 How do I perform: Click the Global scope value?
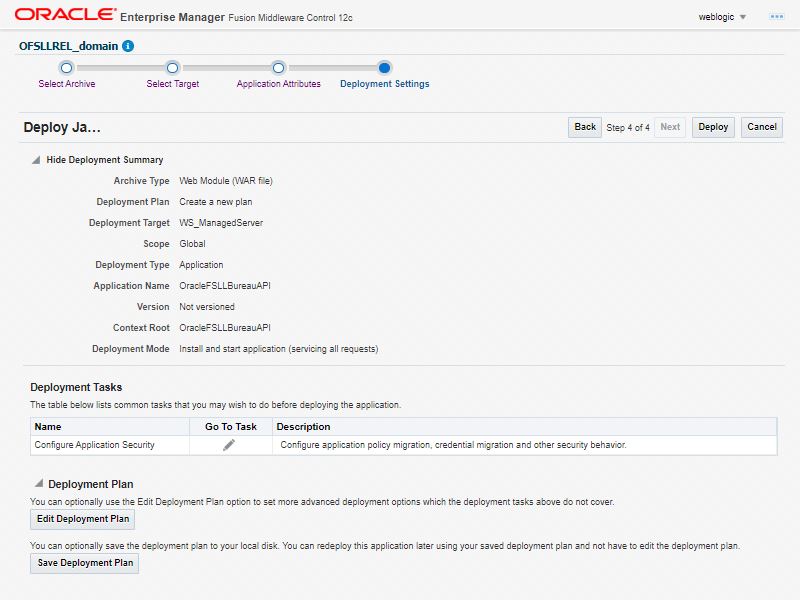(x=192, y=244)
